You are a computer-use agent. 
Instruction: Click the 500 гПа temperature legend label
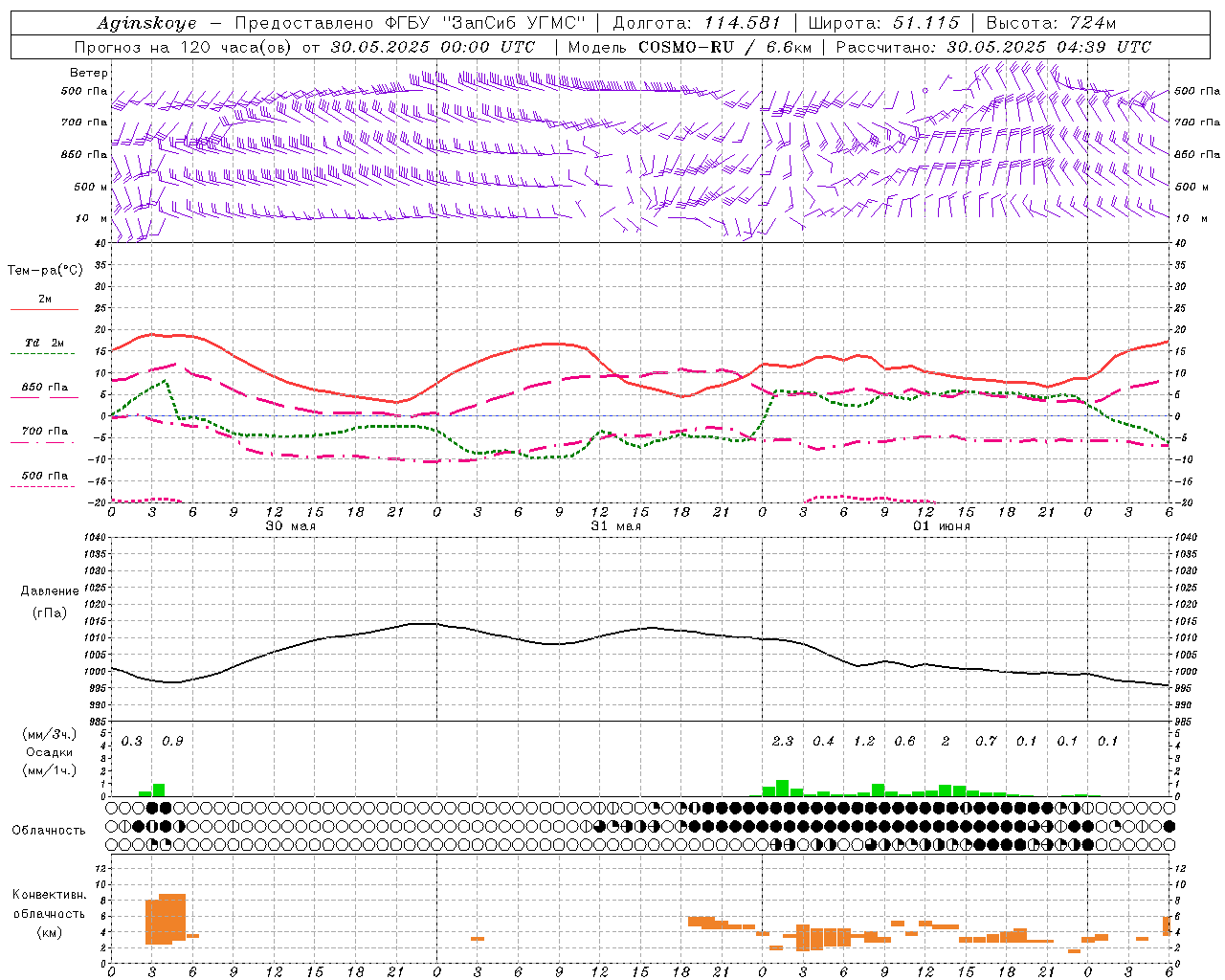click(x=44, y=476)
